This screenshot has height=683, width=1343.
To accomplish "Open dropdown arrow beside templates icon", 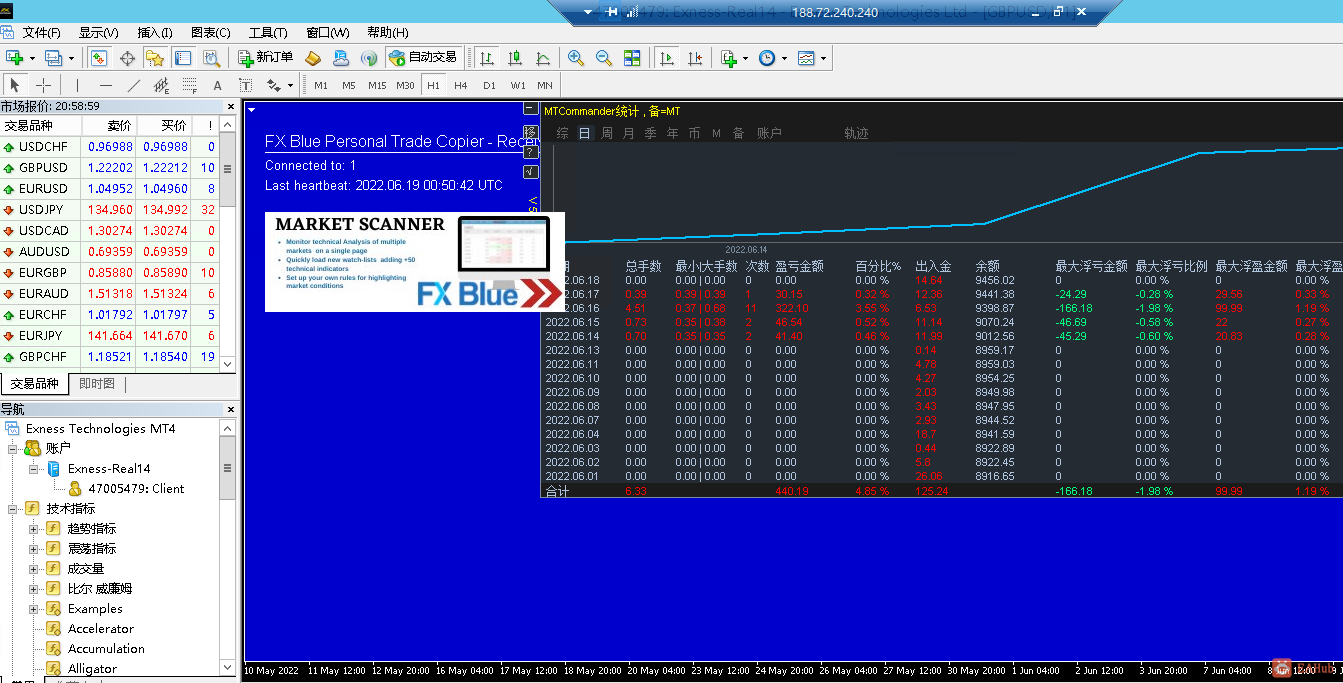I will coord(824,58).
